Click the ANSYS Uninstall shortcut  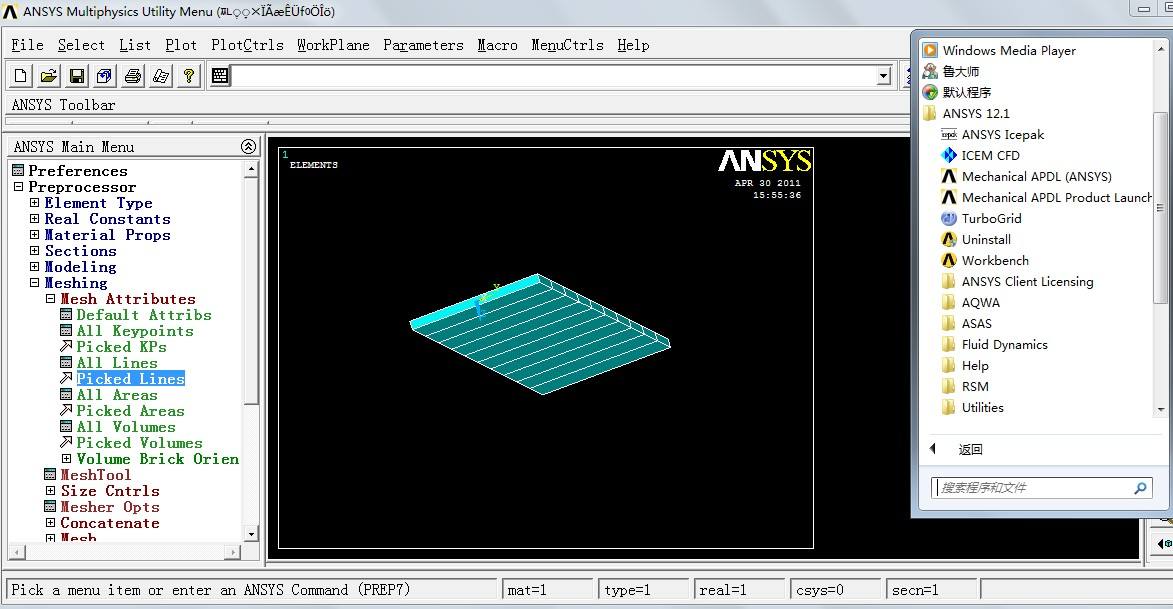coord(986,239)
